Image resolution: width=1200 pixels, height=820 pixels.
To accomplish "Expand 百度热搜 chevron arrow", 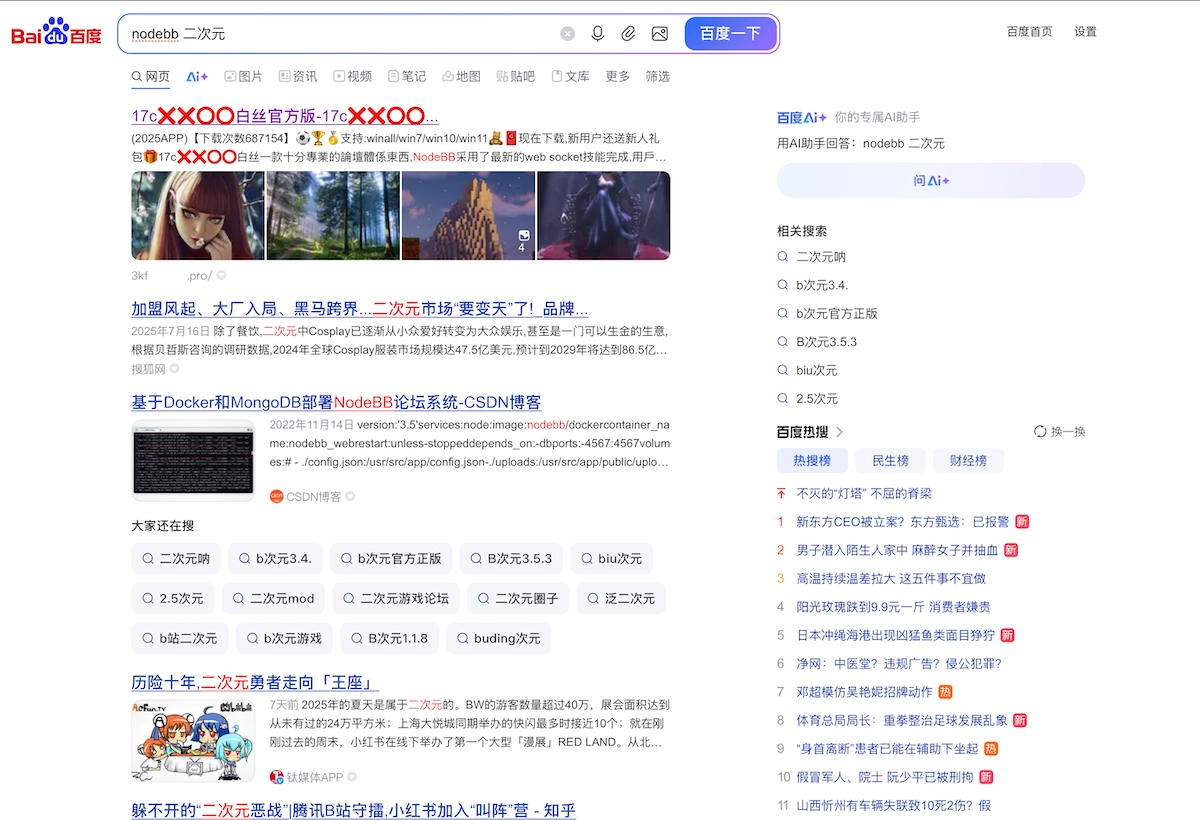I will pyautogui.click(x=839, y=432).
